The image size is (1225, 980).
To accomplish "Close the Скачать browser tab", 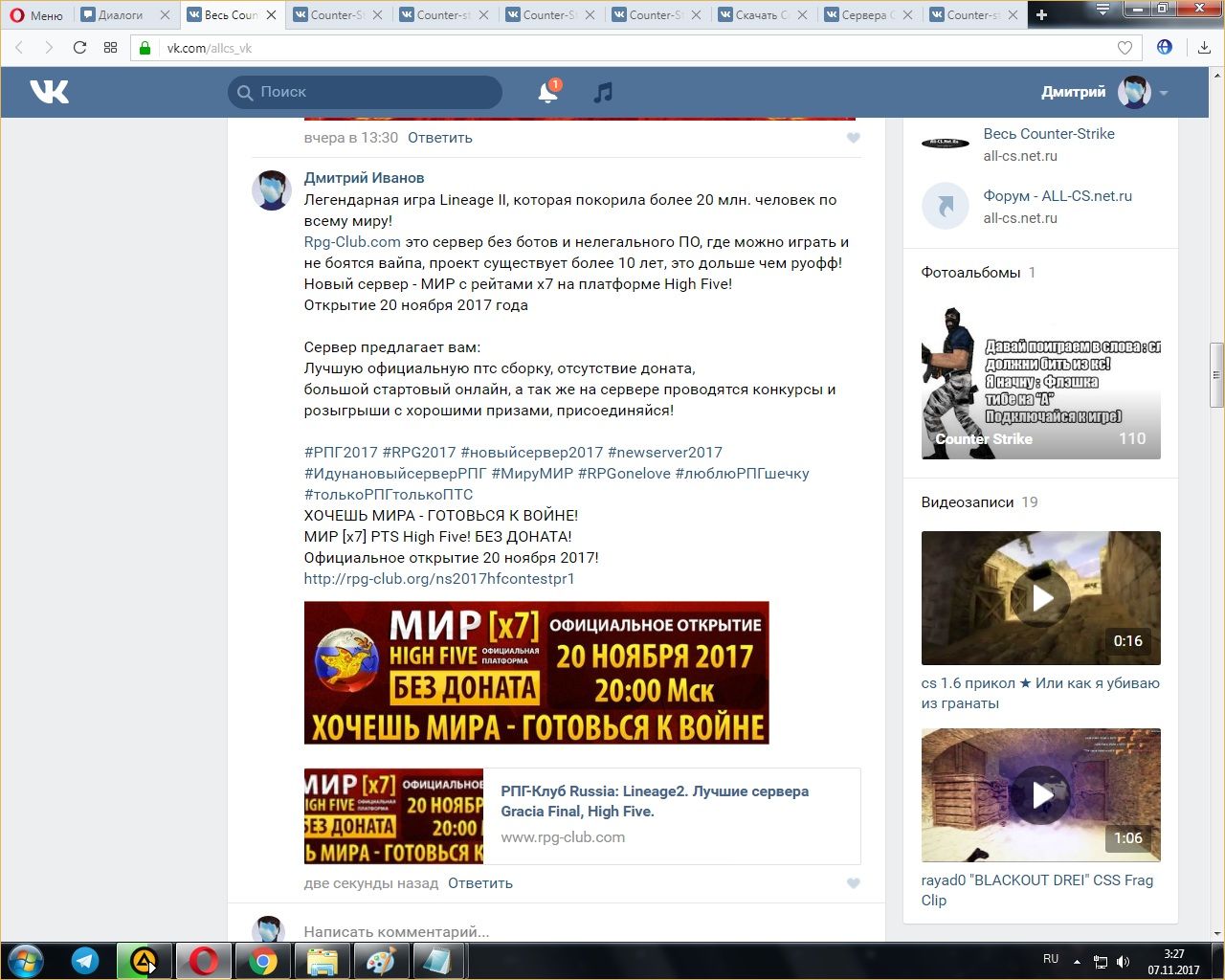I will (x=802, y=15).
